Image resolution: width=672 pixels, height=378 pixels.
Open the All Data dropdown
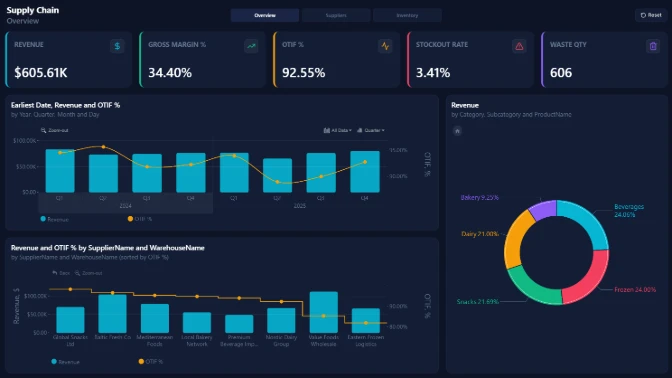point(338,130)
